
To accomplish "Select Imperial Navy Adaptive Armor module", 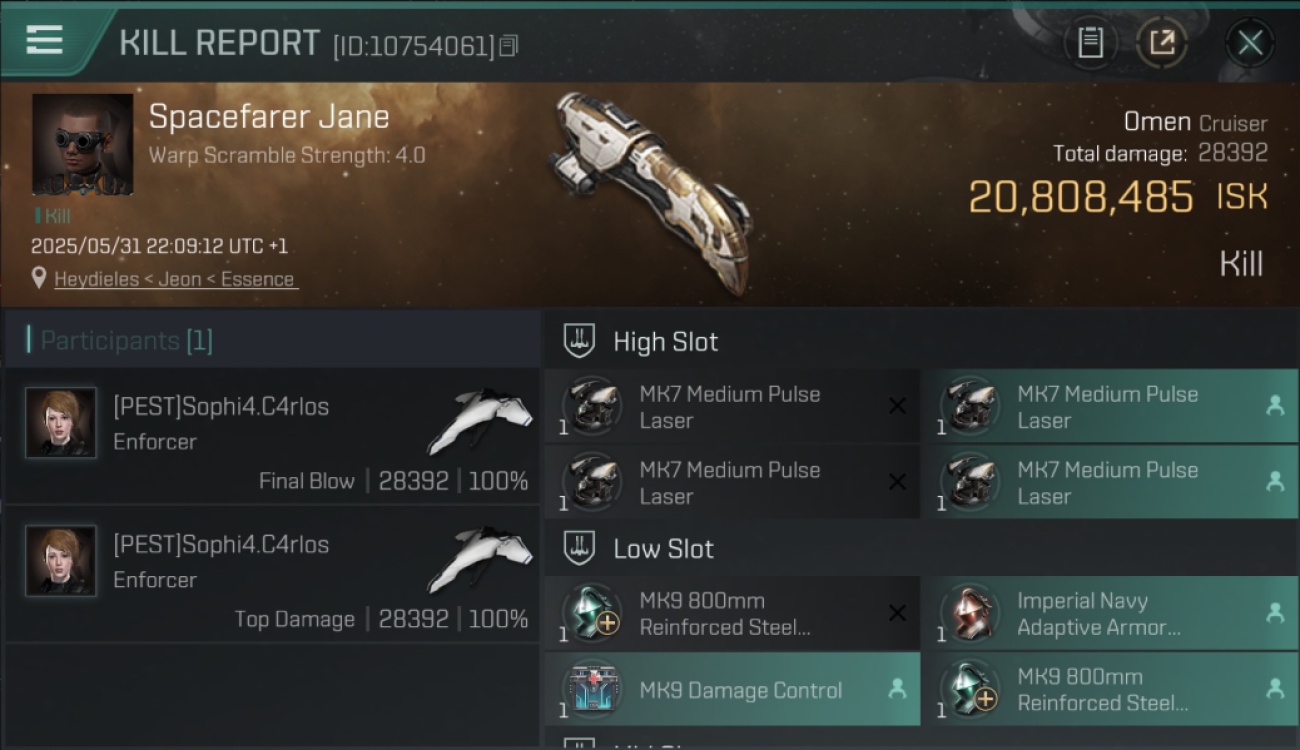I will pyautogui.click(x=1110, y=614).
